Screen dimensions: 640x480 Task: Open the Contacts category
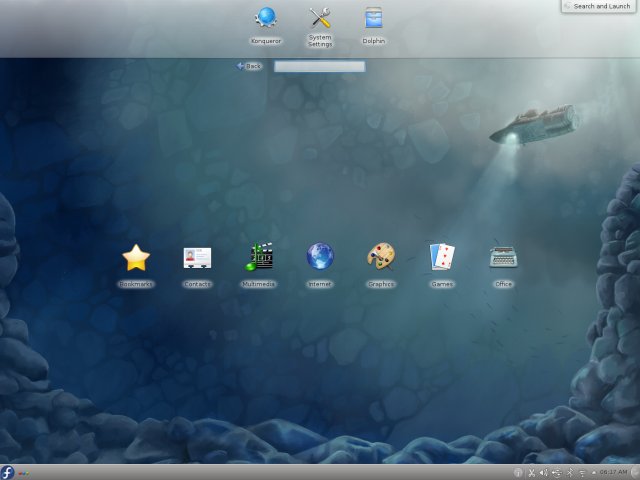point(197,258)
